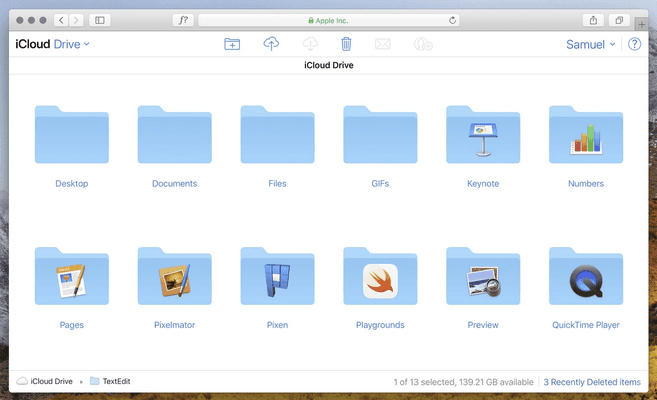Click the Apple Inc. address bar
This screenshot has width=657, height=400.
coord(328,20)
